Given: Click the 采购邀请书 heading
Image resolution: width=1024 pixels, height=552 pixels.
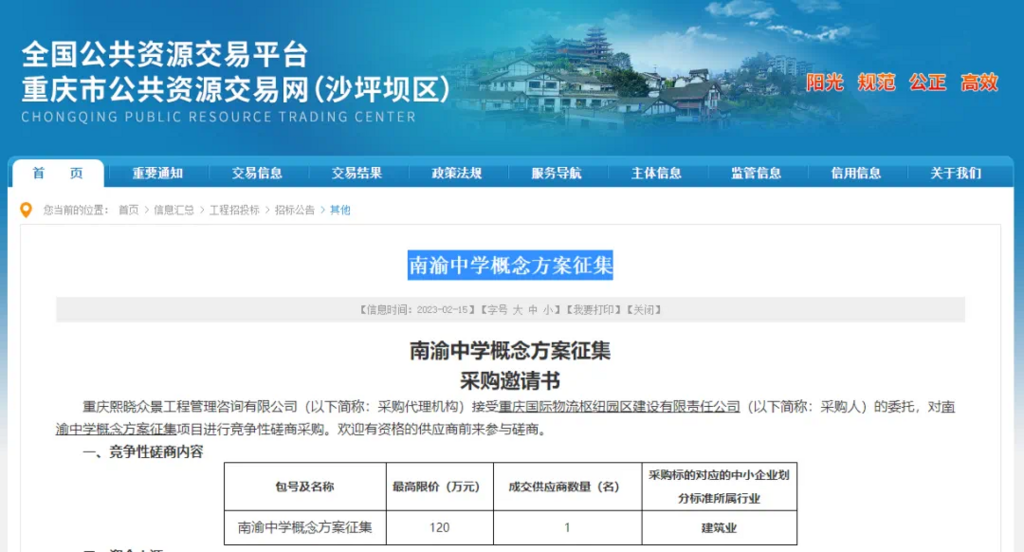Looking at the screenshot, I should tap(510, 380).
